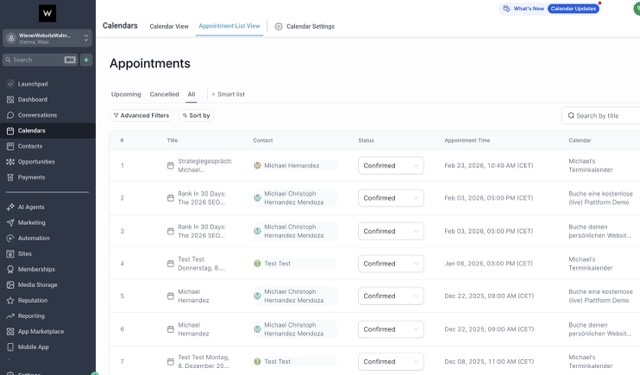The height and width of the screenshot is (375, 640).
Task: Click the Appointment Time column header
Action: click(x=467, y=140)
